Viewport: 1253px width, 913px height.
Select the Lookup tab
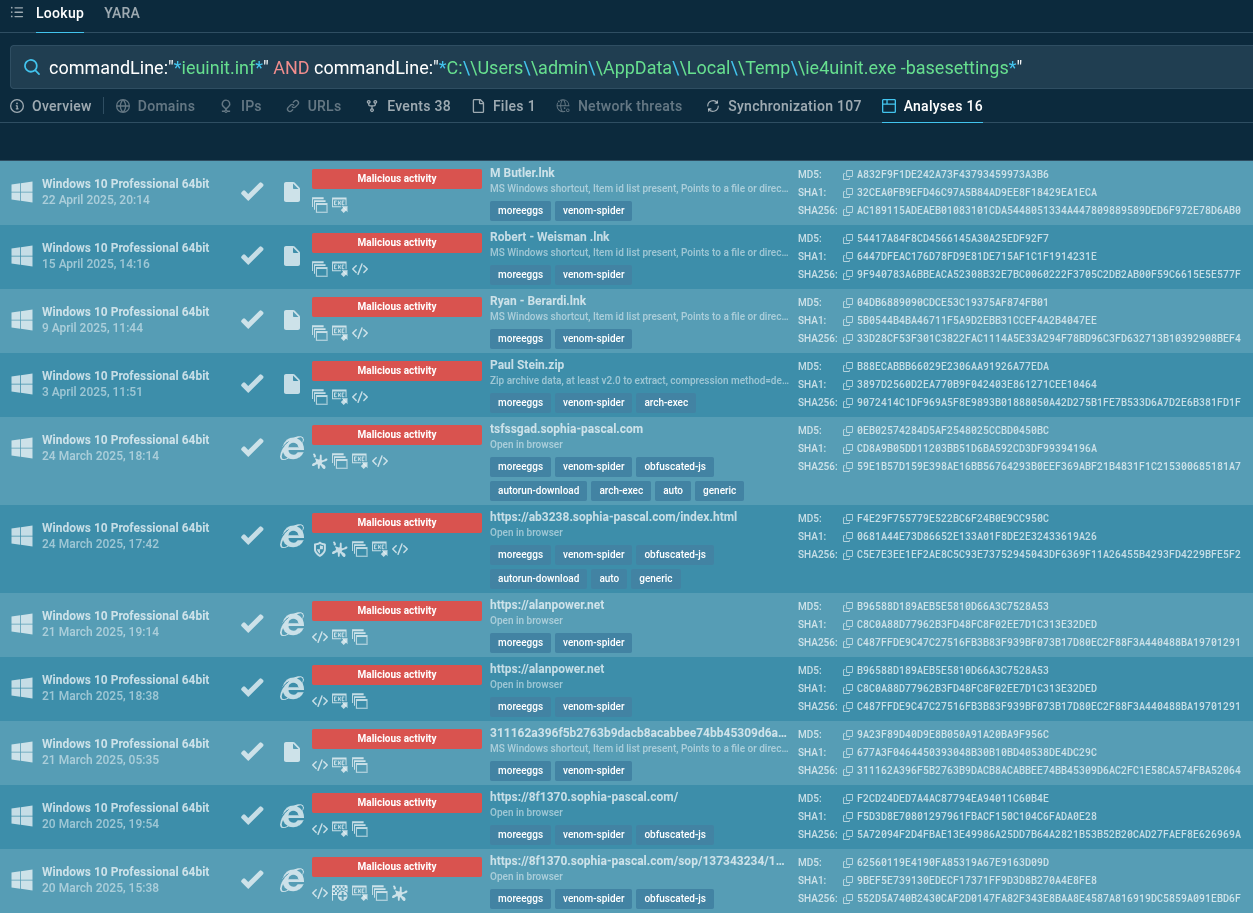[x=60, y=13]
